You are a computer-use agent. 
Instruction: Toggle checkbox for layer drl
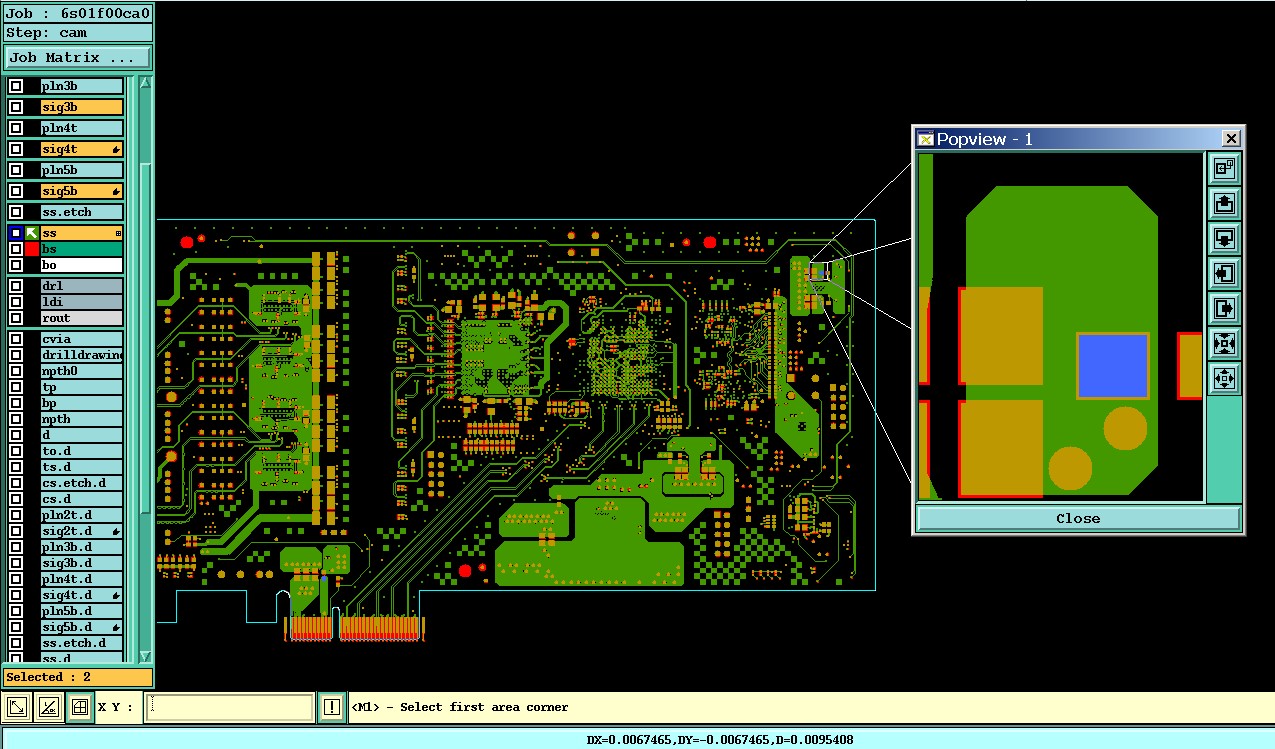(x=16, y=286)
